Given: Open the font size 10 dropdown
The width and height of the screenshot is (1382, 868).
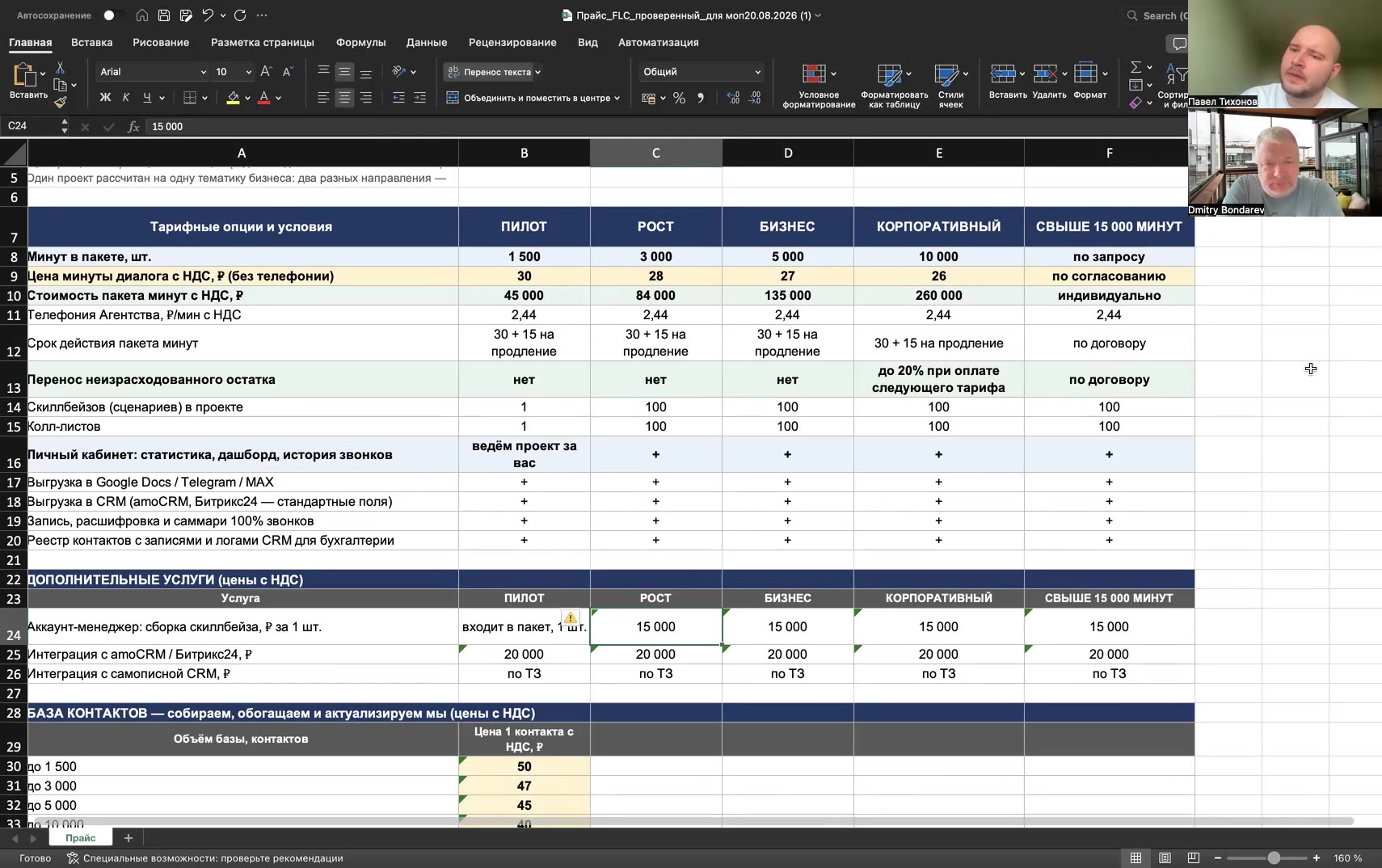Looking at the screenshot, I should [x=248, y=72].
